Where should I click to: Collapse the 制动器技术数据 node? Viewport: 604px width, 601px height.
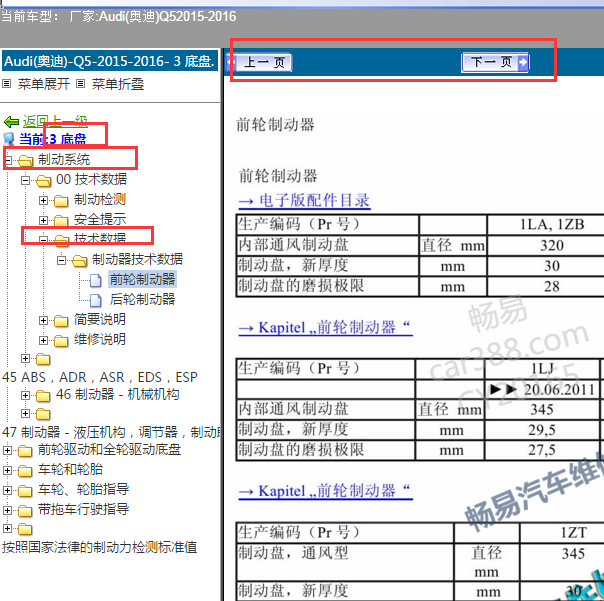pyautogui.click(x=61, y=260)
